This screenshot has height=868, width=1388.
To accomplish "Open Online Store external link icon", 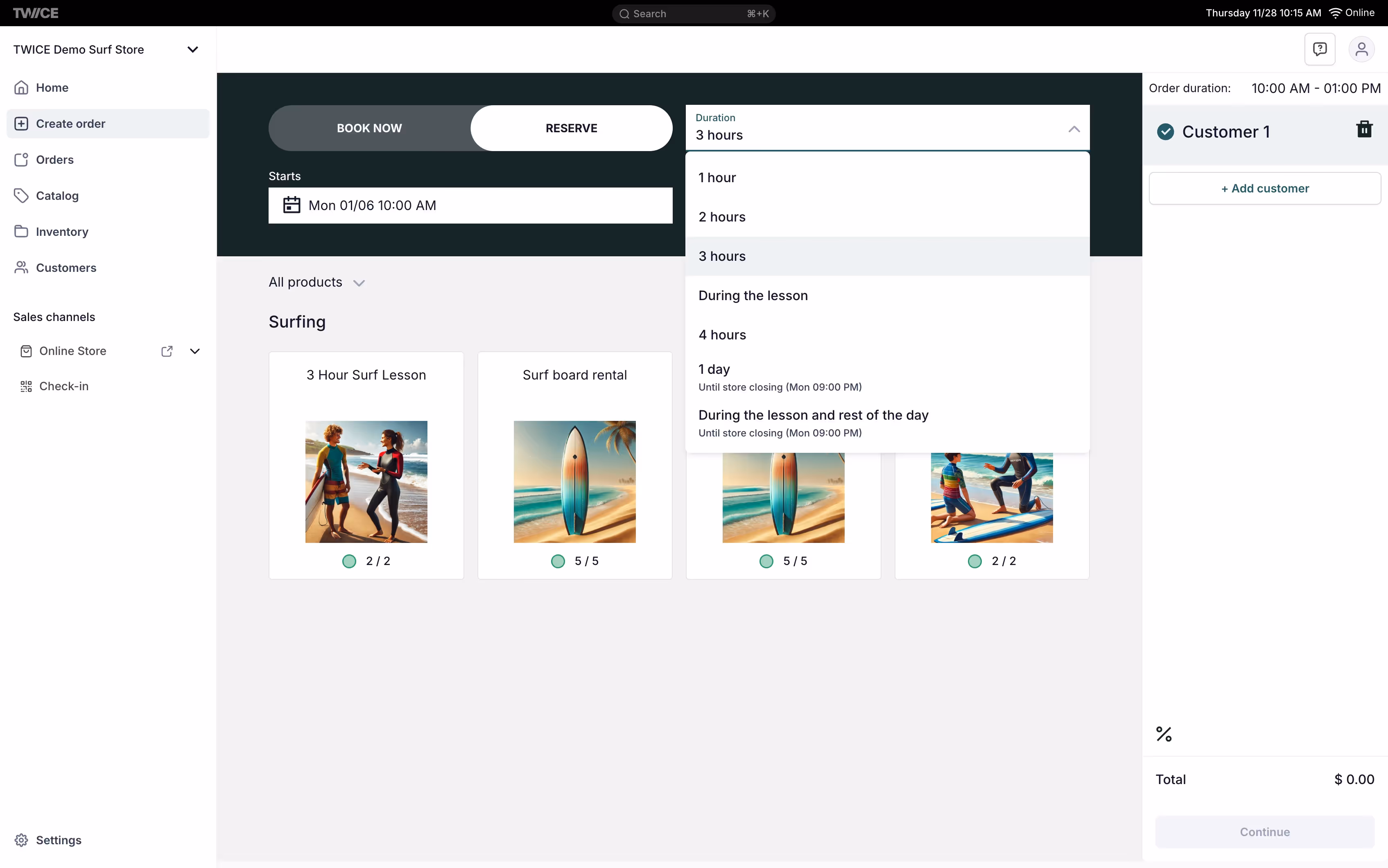I will [167, 351].
